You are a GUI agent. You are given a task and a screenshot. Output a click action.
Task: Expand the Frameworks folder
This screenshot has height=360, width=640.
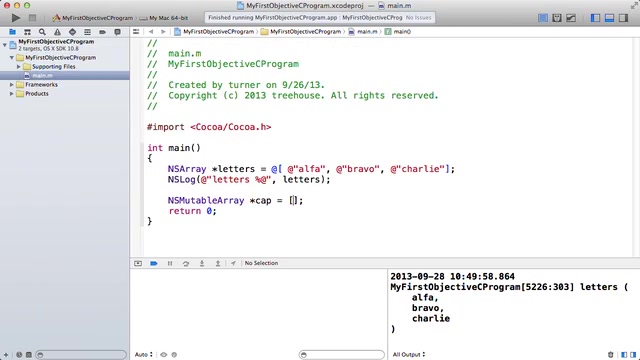(12, 84)
